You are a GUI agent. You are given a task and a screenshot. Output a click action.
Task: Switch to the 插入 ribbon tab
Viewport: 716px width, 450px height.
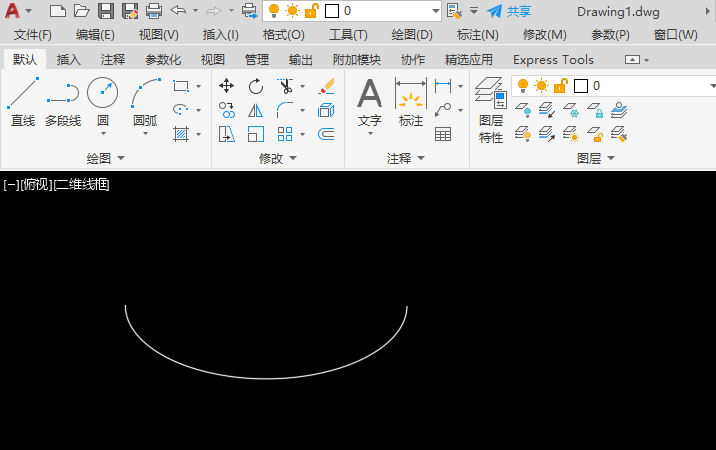tap(68, 59)
